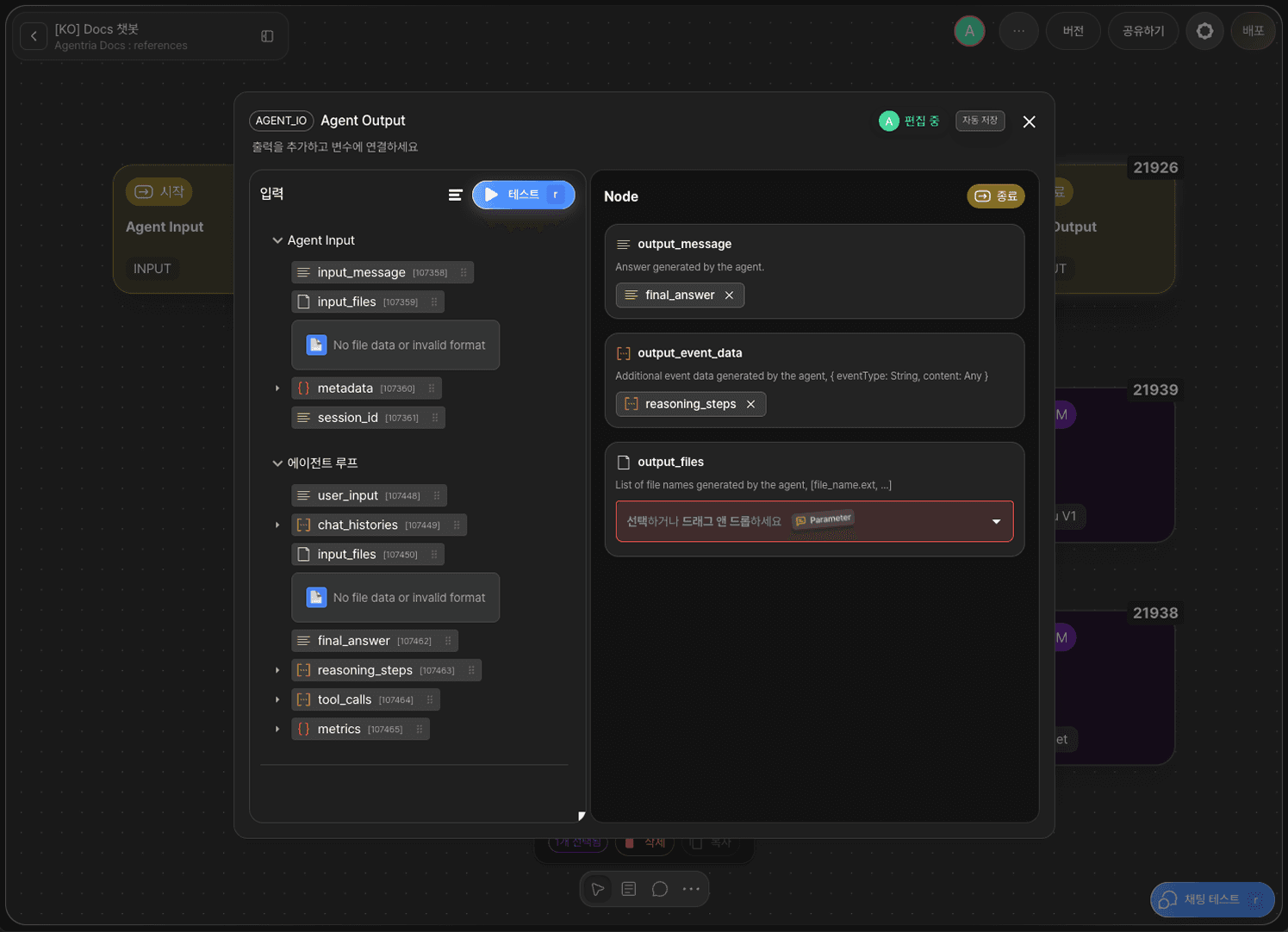Select input_files under Agent Input
Viewport: 1288px width, 932px height.
[x=368, y=301]
